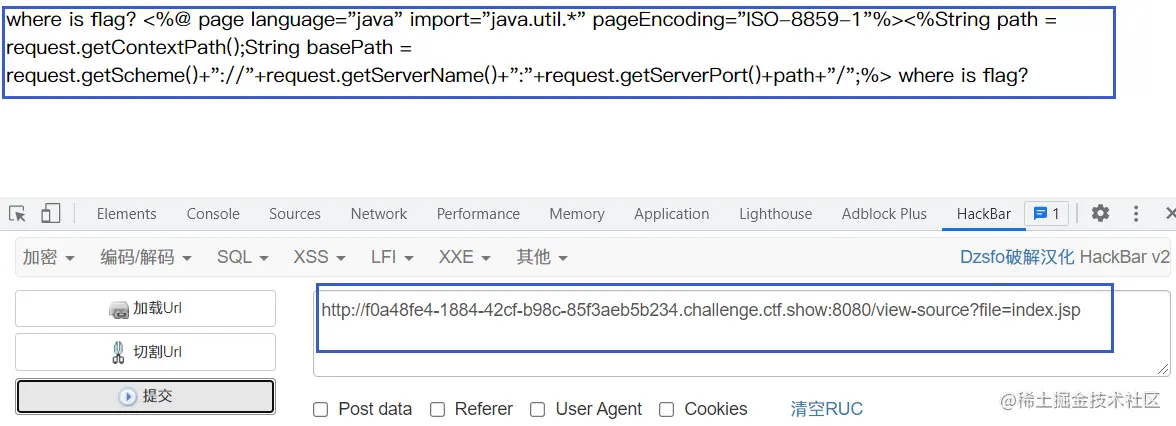Enable the Post data checkbox
Viewport: 1176px width, 426px height.
click(321, 410)
